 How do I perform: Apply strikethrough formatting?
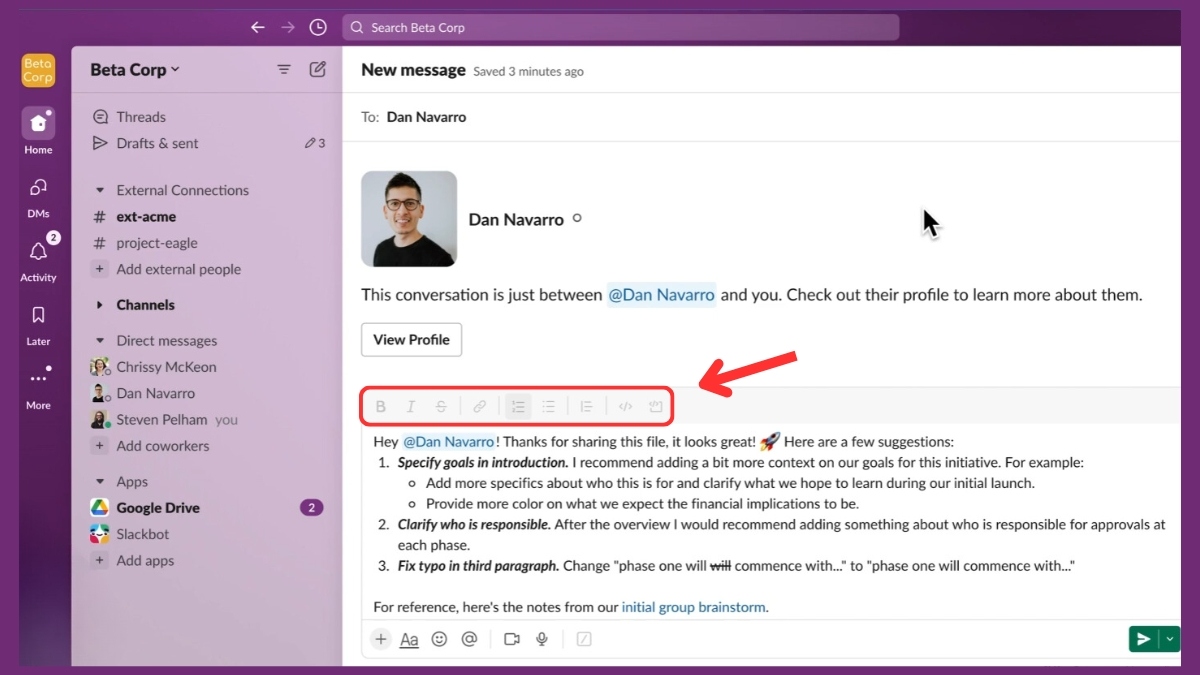441,406
